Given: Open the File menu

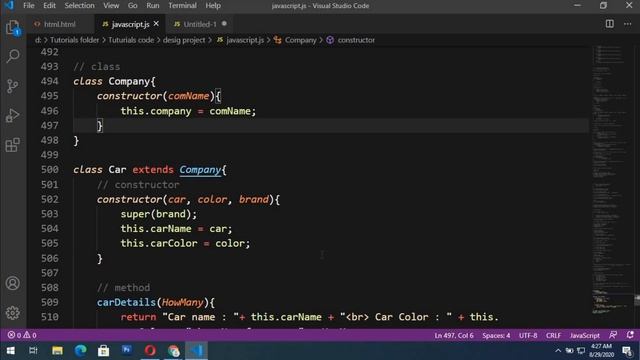Looking at the screenshot, I should [29, 6].
